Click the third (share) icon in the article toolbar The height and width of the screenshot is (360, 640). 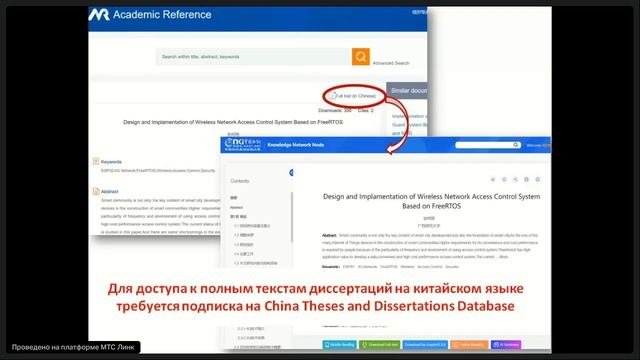point(515,180)
